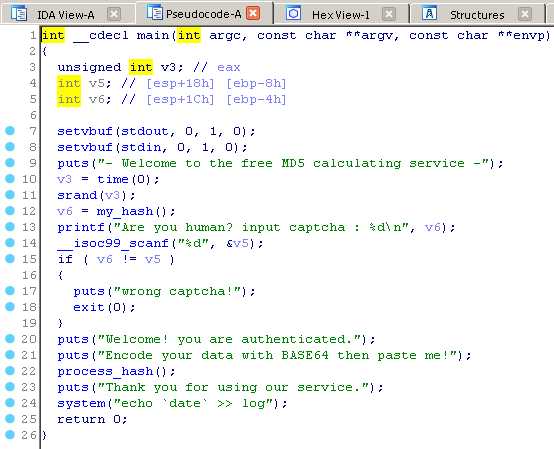This screenshot has width=554, height=449.
Task: Select the highlighted int keyword before v5
Action: click(x=69, y=83)
